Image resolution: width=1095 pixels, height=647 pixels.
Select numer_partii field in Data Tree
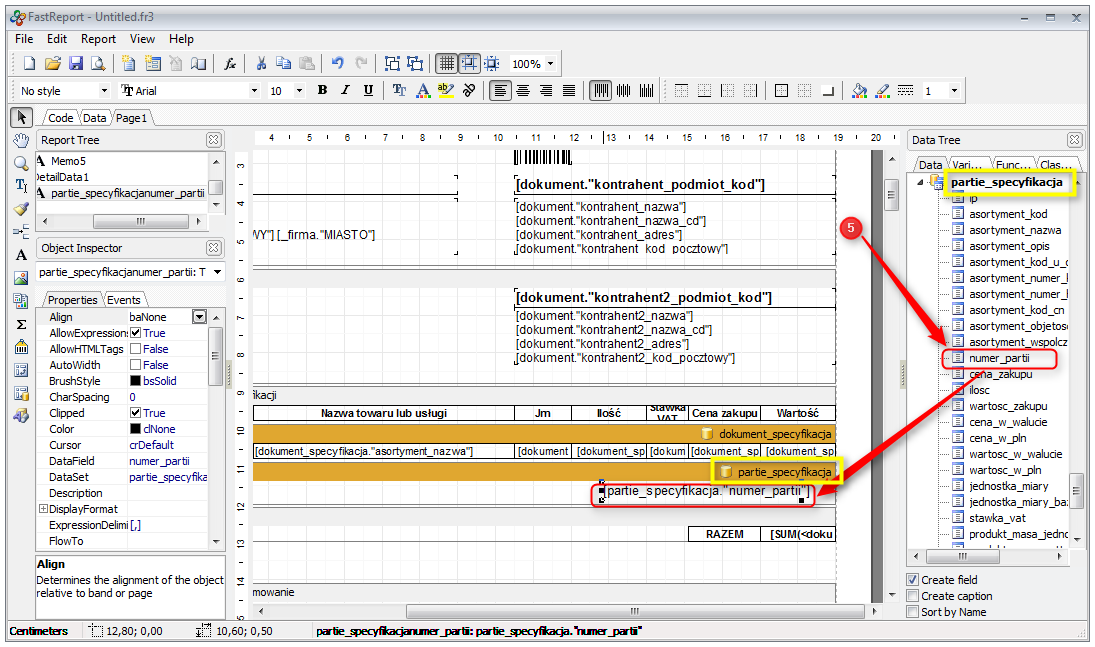[x=998, y=357]
